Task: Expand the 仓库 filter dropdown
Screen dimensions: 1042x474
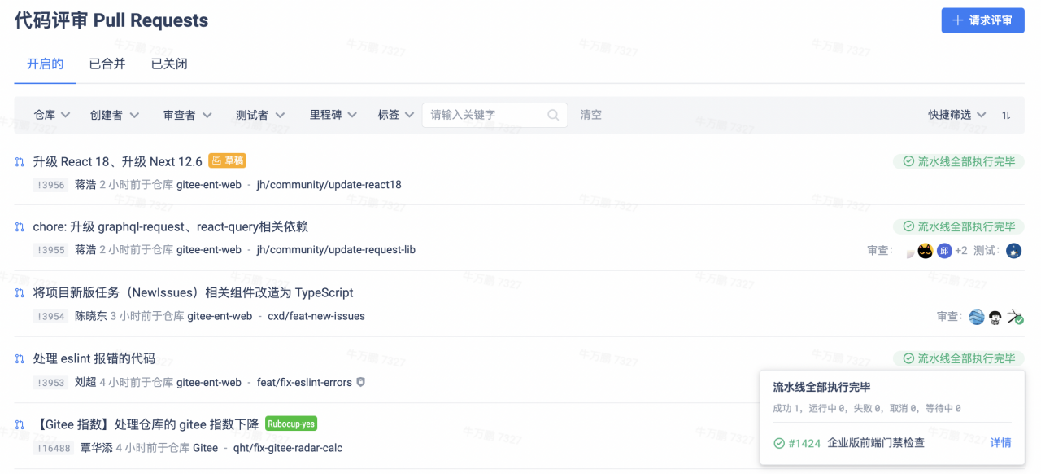Action: point(52,115)
